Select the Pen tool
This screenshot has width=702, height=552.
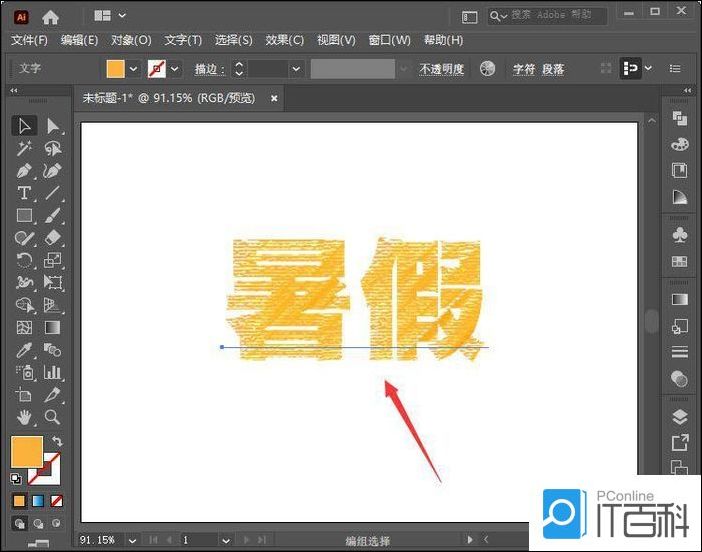(24, 171)
